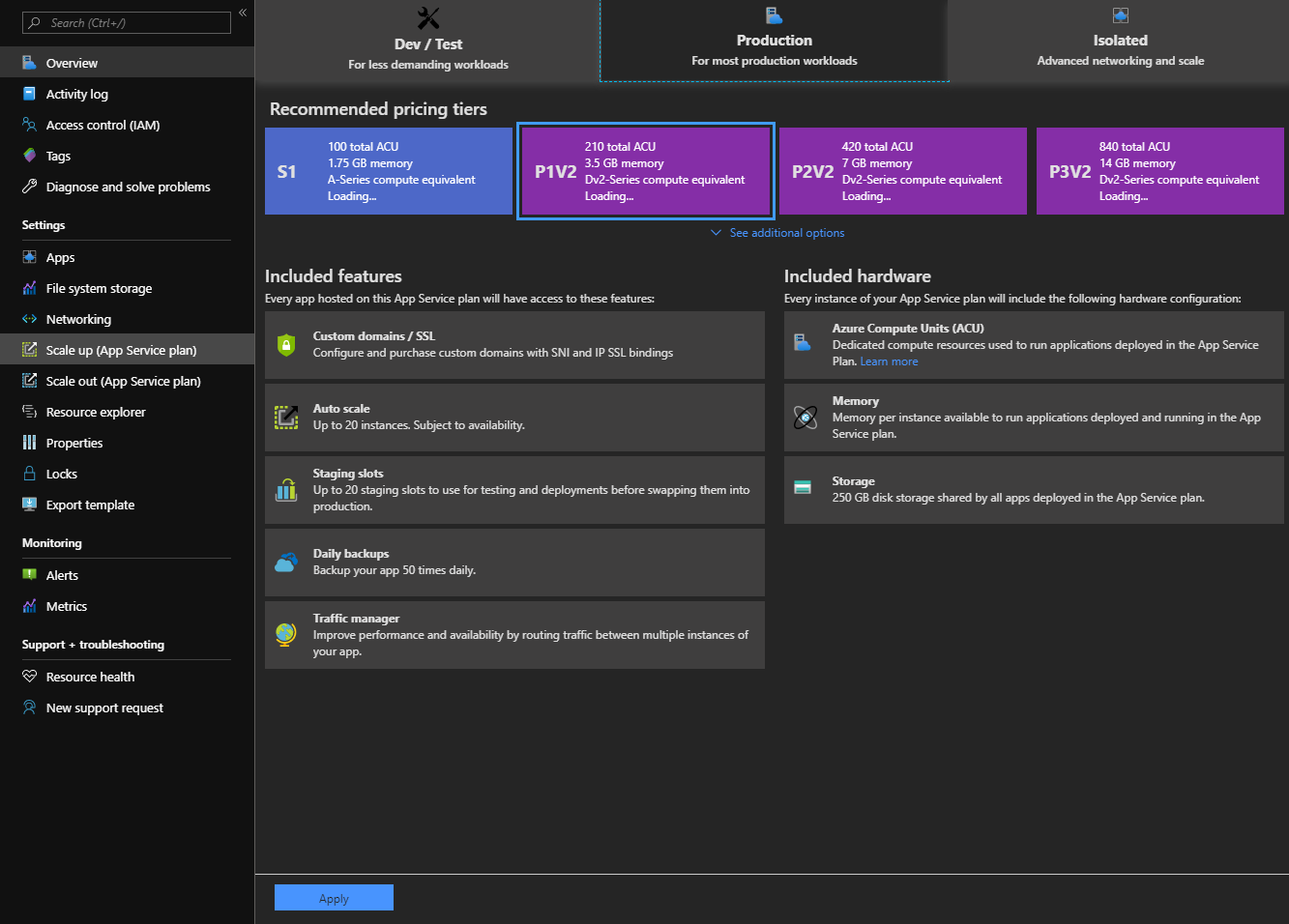
Task: Open Networking menu item
Action: point(127,319)
